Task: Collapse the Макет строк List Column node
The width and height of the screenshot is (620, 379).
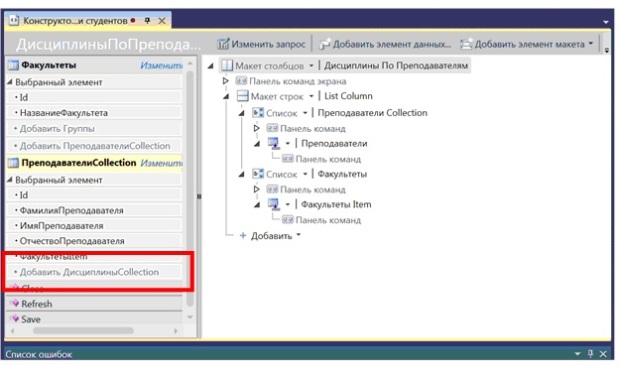Action: [226, 97]
